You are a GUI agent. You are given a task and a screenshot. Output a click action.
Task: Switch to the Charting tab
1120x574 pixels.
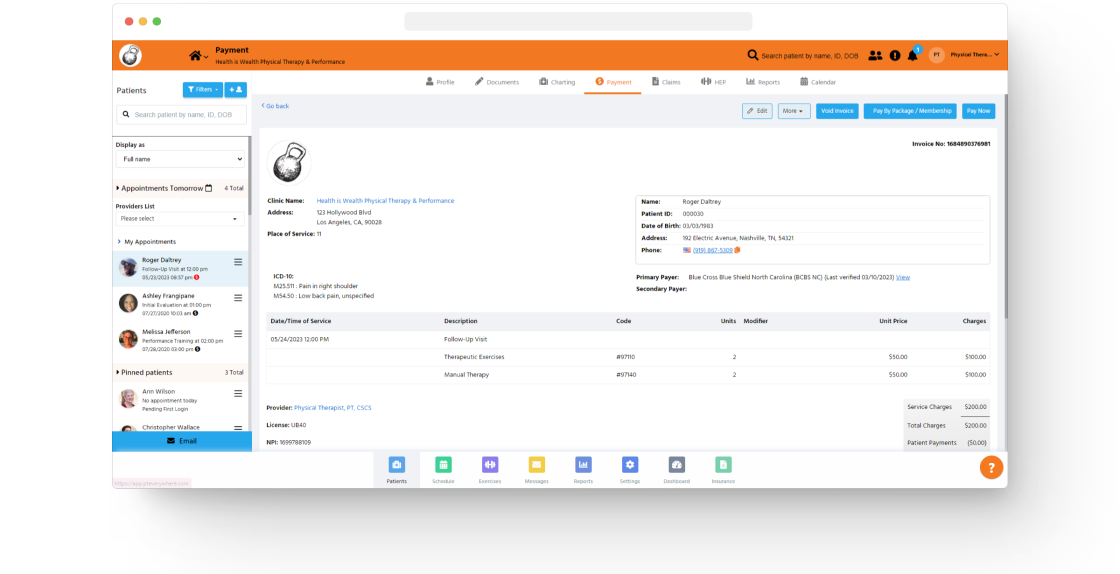(x=557, y=82)
